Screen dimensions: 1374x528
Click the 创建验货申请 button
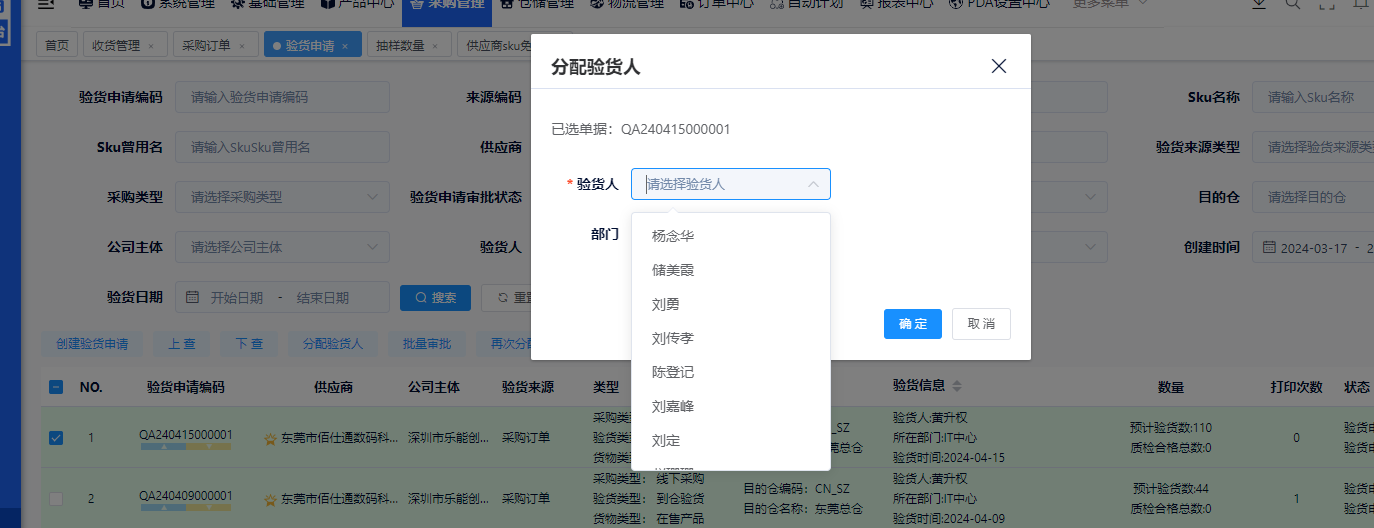click(x=92, y=344)
